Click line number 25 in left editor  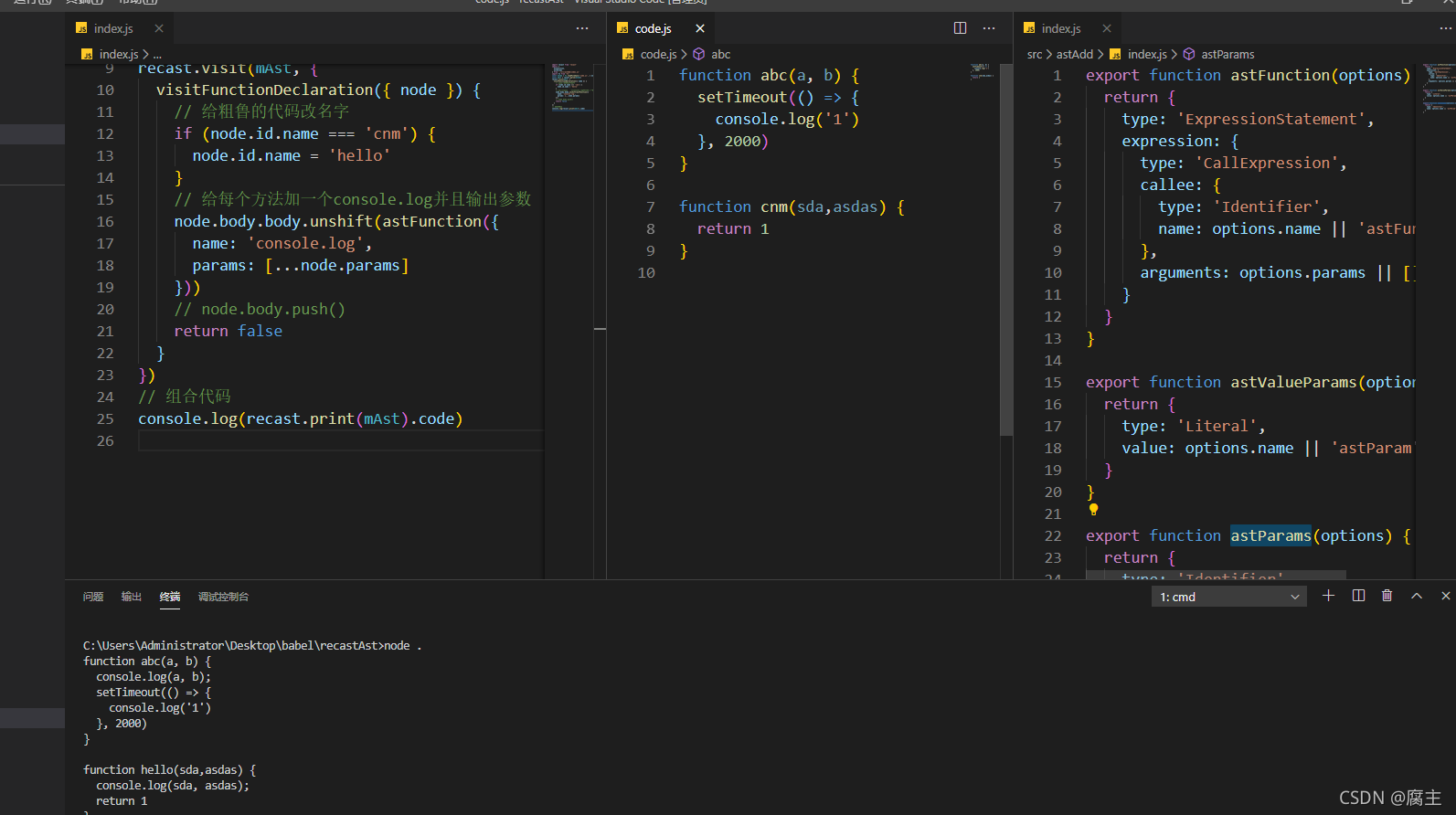pos(105,418)
